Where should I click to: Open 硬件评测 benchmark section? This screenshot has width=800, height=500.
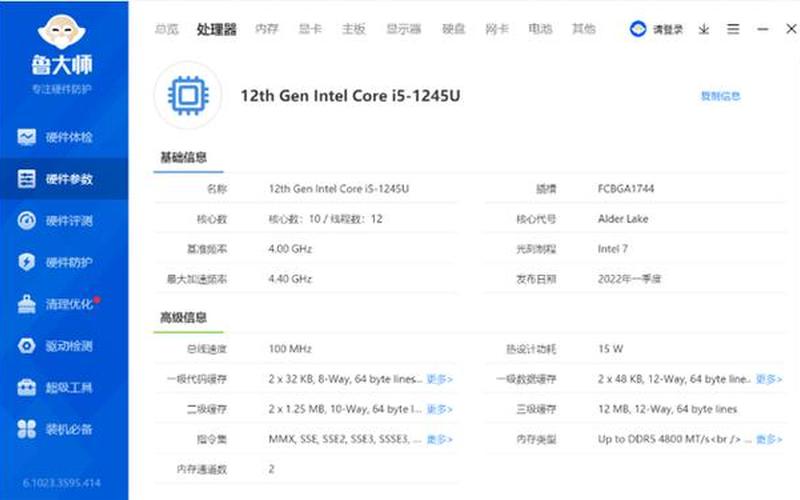tap(64, 220)
